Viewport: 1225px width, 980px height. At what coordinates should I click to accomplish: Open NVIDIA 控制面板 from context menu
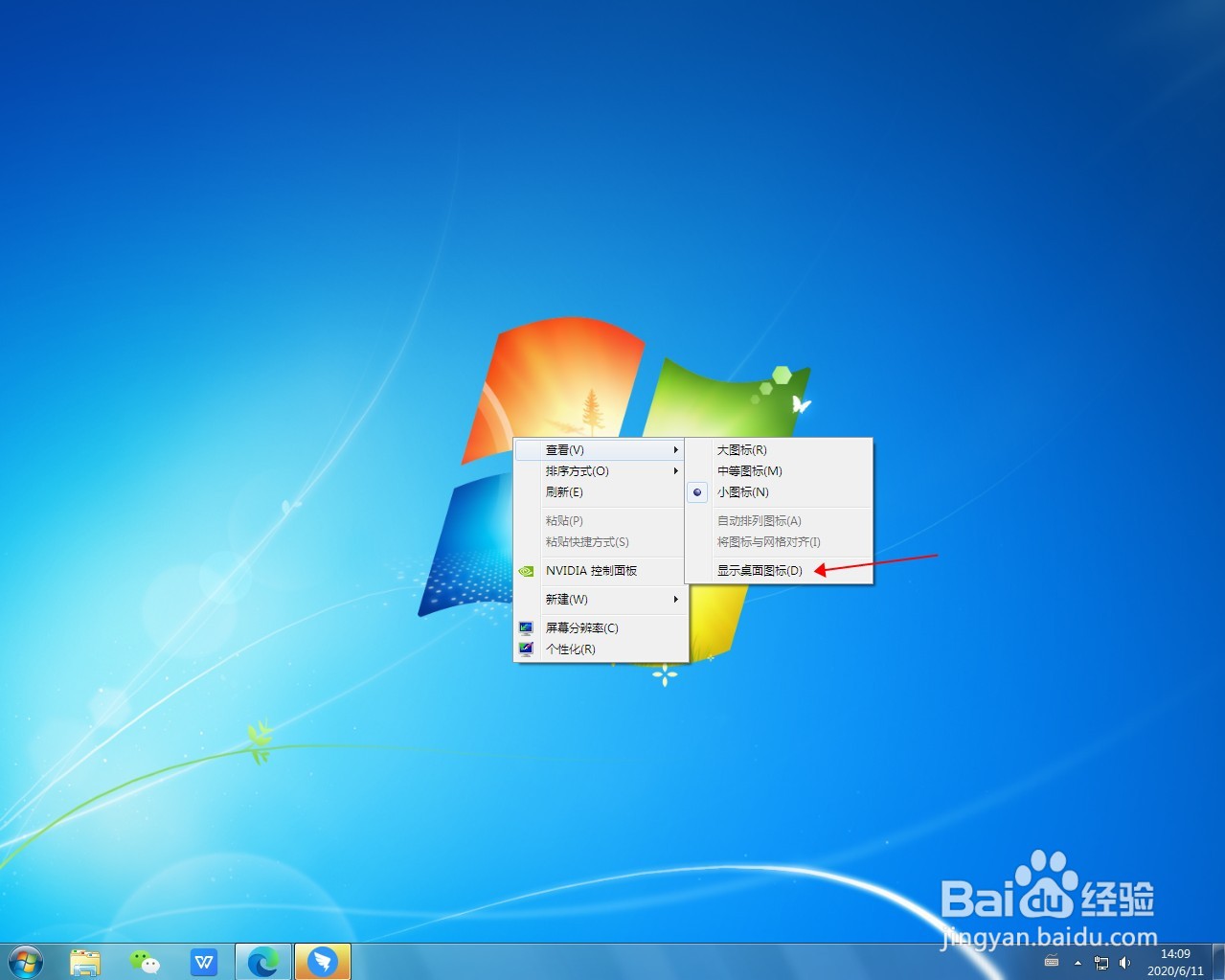point(601,571)
